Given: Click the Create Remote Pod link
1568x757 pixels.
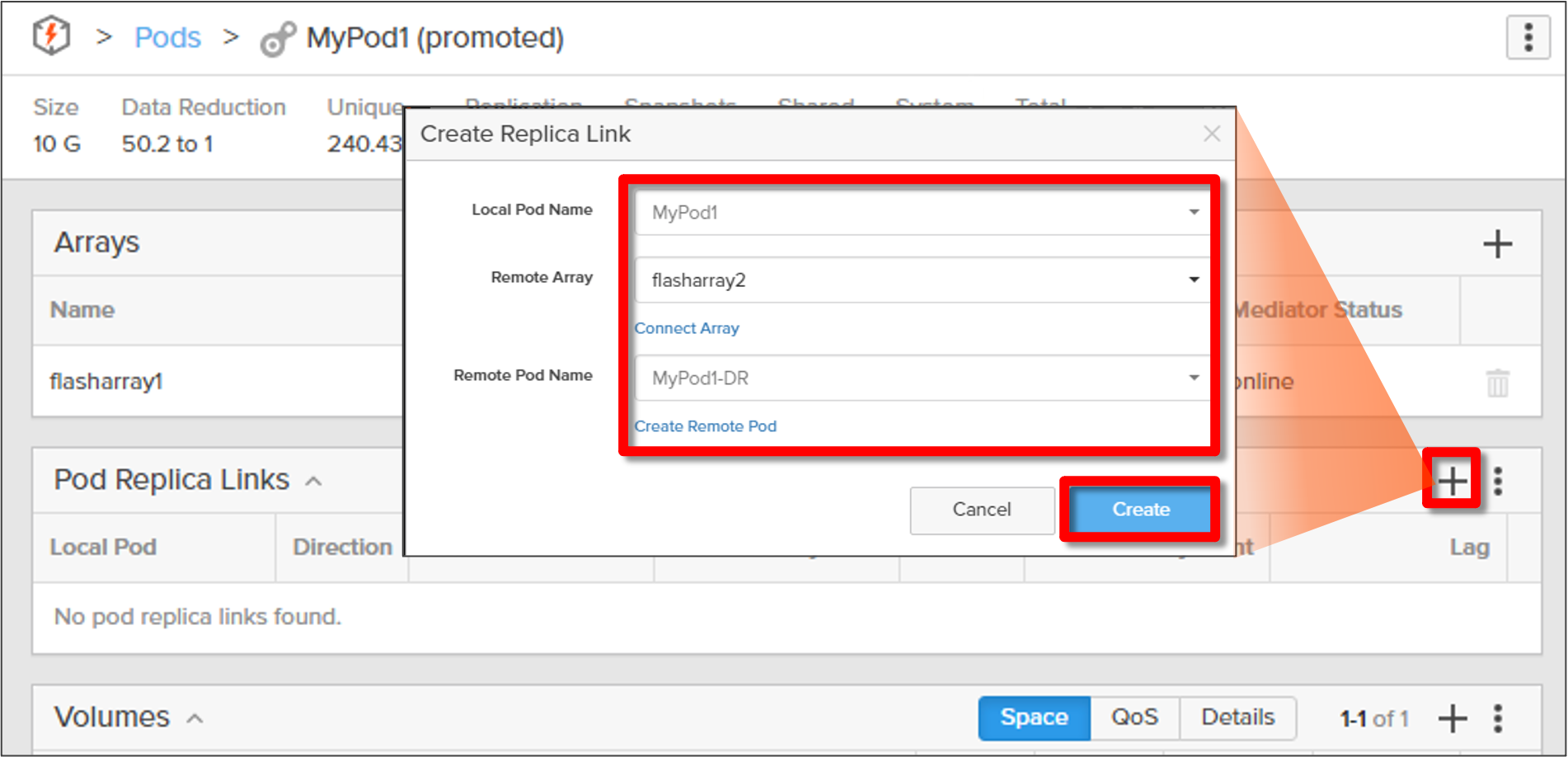Looking at the screenshot, I should point(706,426).
